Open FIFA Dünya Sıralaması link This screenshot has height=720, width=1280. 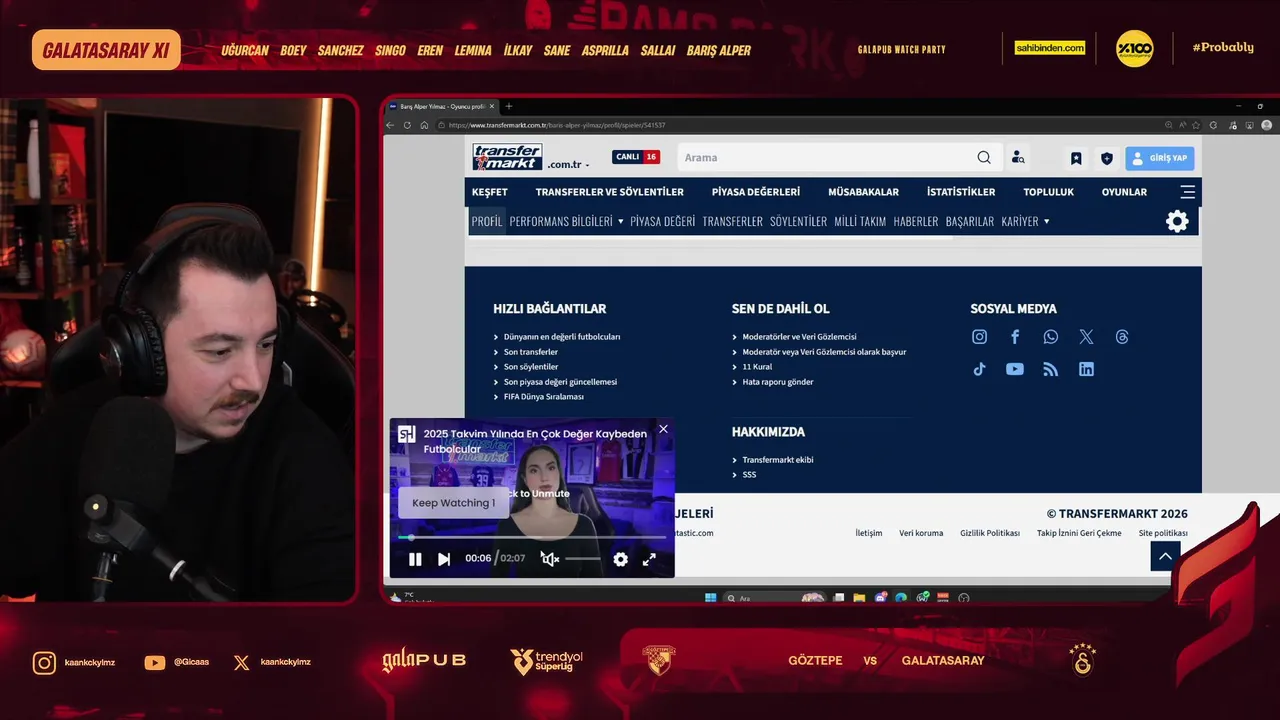[x=544, y=397]
